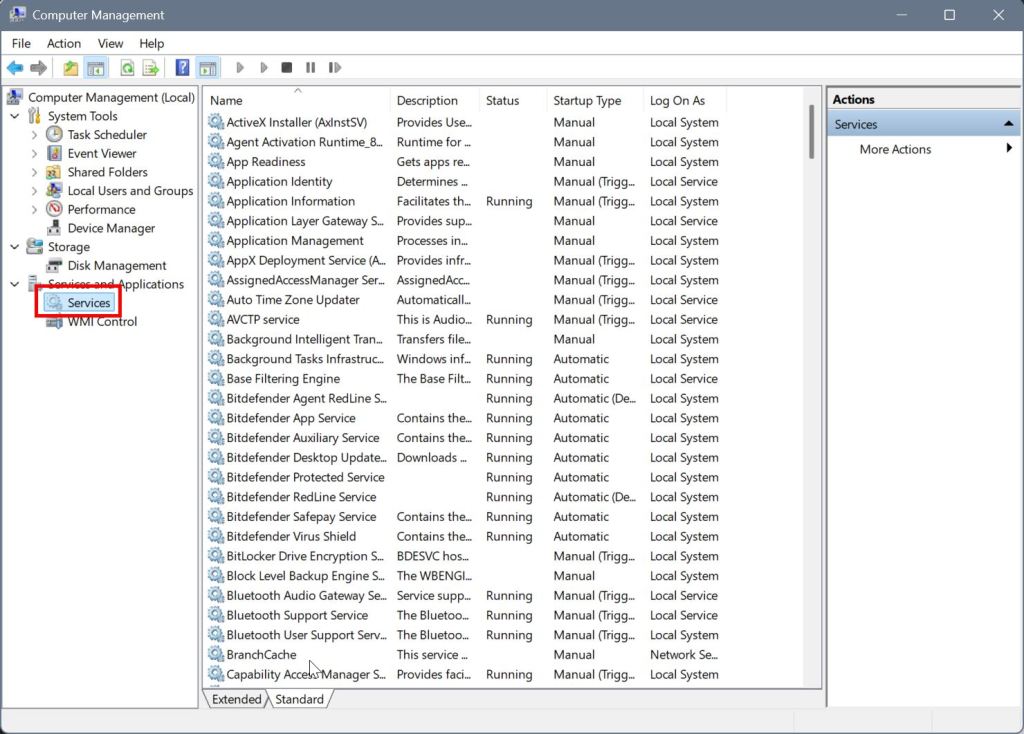This screenshot has width=1024, height=734.
Task: Click the gear icon beside App Readiness
Action: (216, 161)
